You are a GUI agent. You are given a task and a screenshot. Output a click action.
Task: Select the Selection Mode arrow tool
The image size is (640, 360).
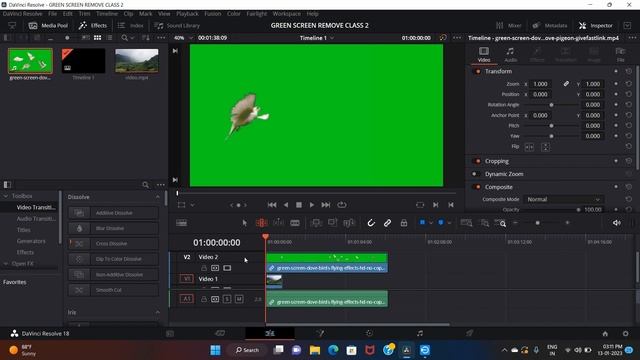click(x=244, y=223)
